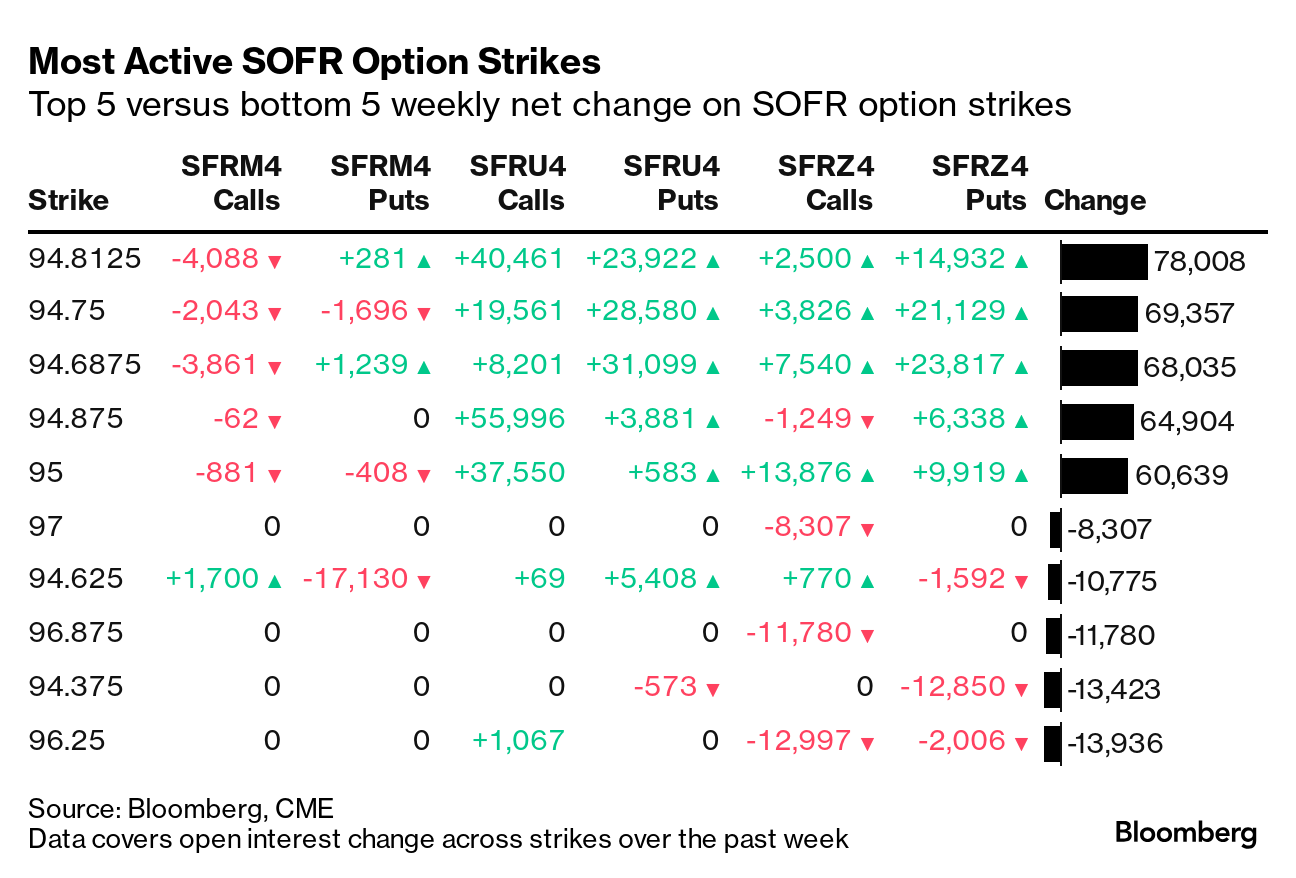Click the SFRU4 Puts column header
The height and width of the screenshot is (878, 1296).
670,183
